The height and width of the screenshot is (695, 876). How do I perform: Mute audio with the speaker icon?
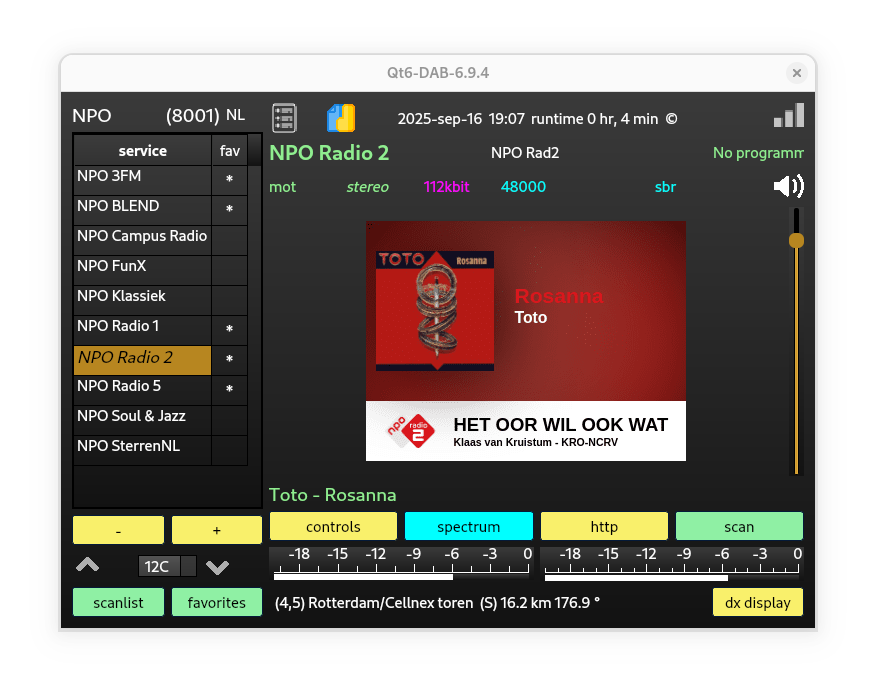[x=788, y=186]
